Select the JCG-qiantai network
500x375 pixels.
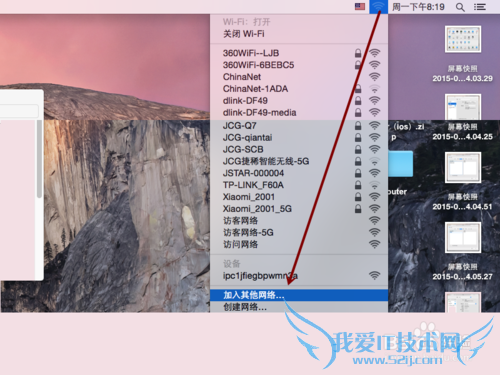pyautogui.click(x=299, y=137)
